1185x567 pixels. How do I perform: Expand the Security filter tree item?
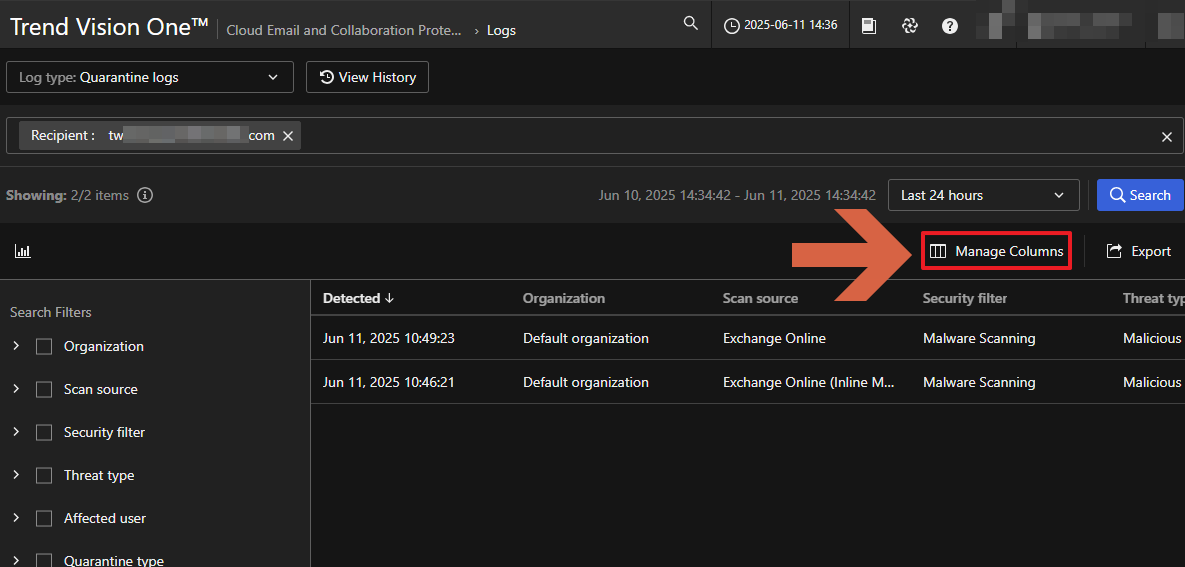click(x=16, y=432)
